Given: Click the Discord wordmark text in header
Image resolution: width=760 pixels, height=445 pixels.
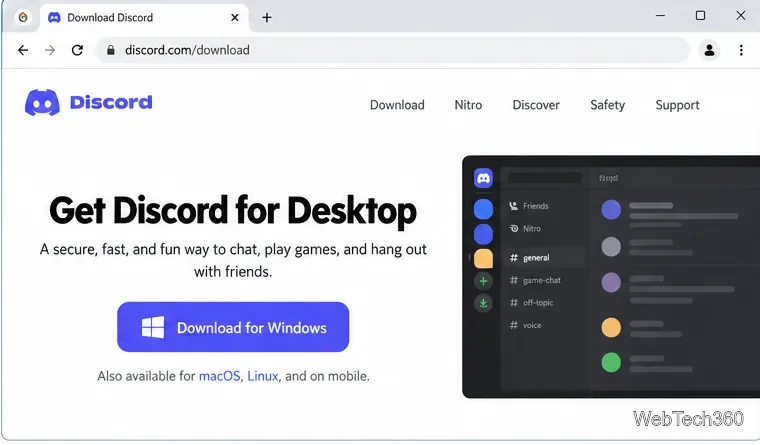Looking at the screenshot, I should pos(111,102).
